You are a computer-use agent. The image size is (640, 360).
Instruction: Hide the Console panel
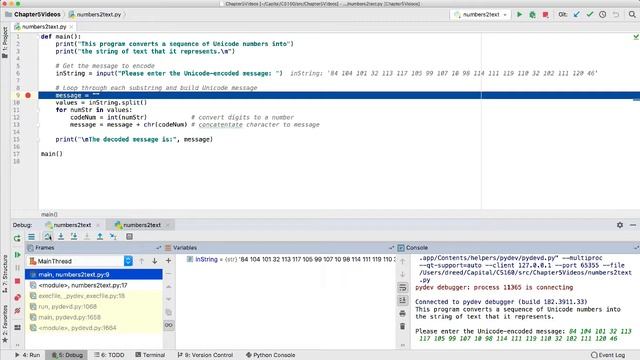click(x=636, y=248)
